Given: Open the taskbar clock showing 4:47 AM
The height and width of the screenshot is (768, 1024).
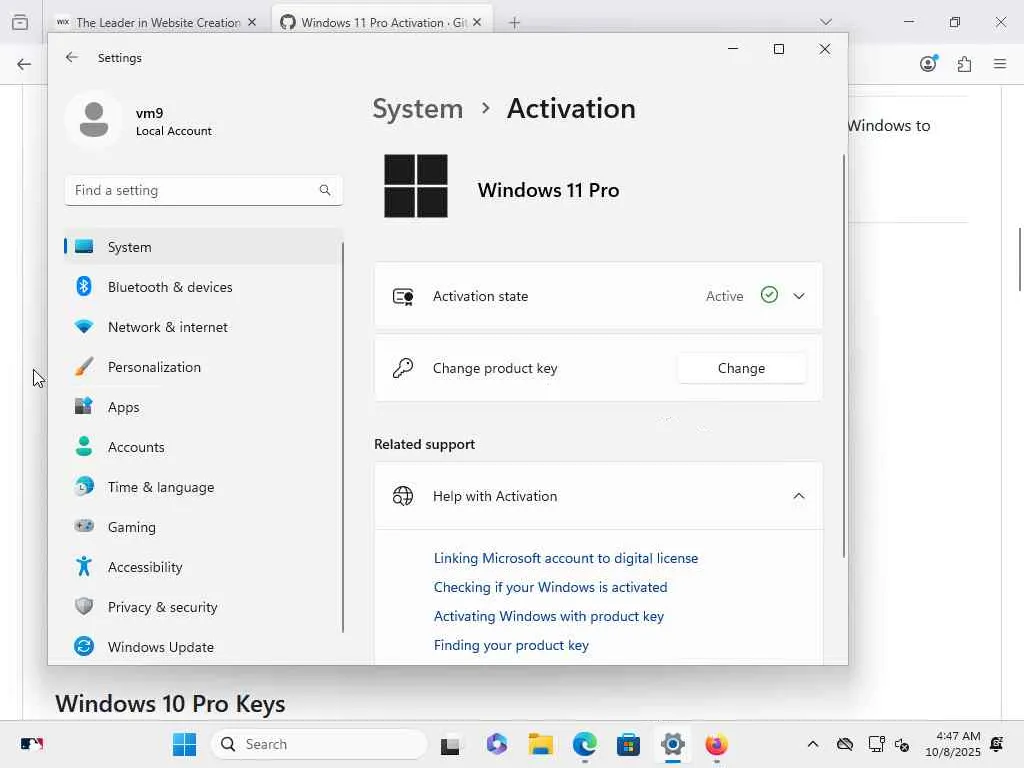Looking at the screenshot, I should (953, 744).
